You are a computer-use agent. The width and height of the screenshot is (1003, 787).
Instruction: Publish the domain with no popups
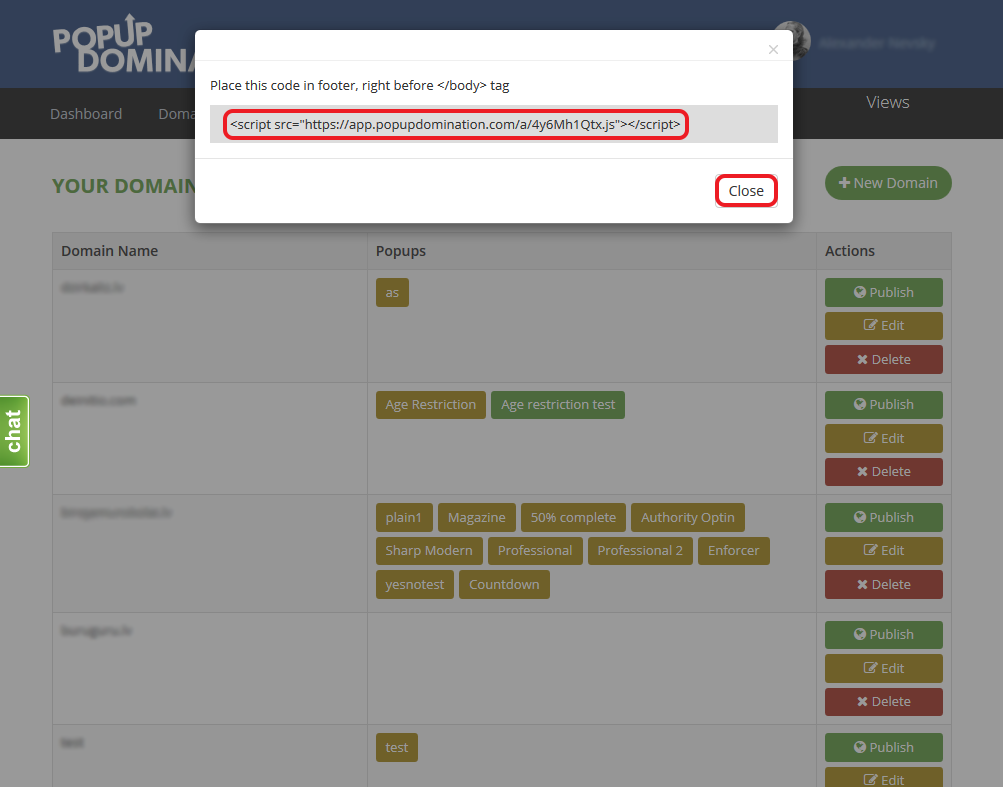tap(883, 635)
